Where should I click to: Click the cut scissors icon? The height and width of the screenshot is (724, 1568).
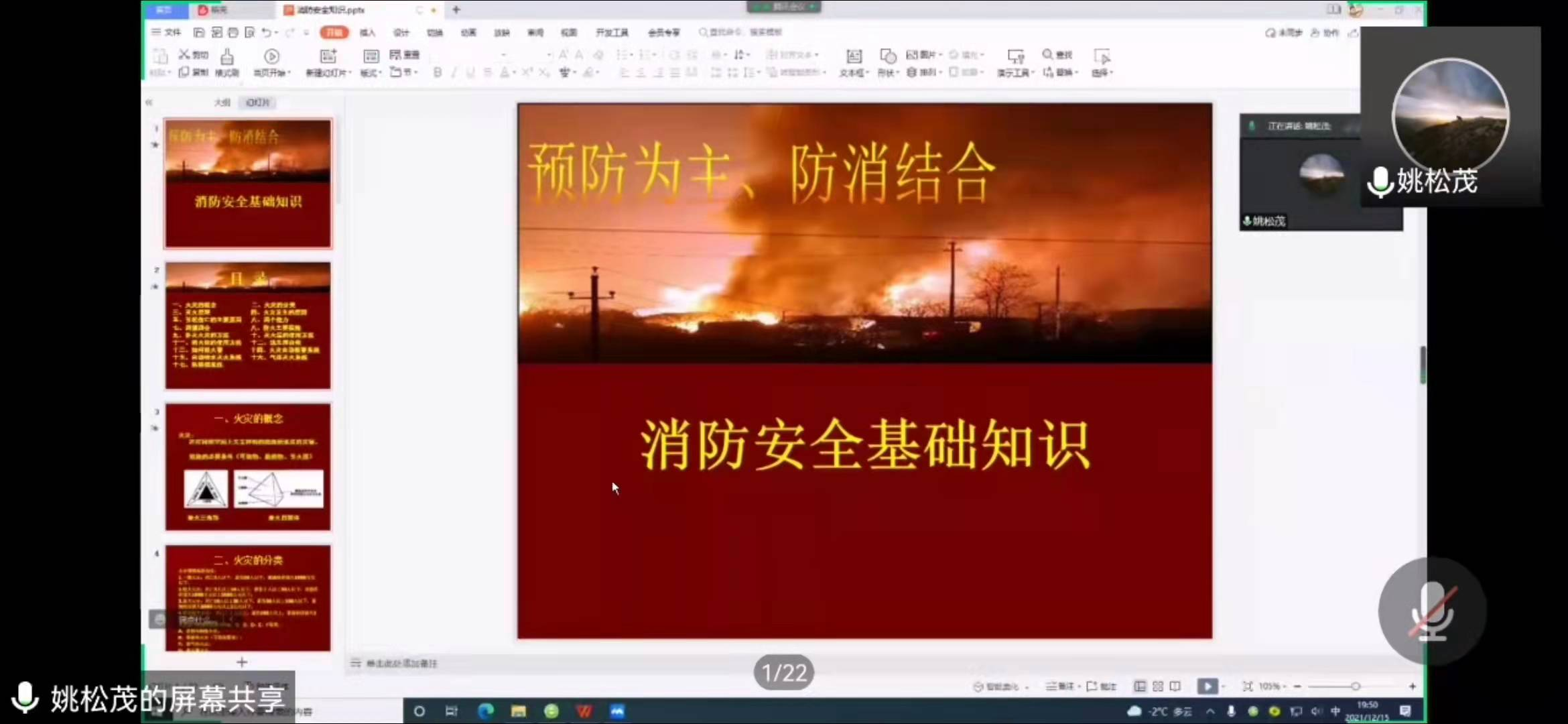[184, 54]
